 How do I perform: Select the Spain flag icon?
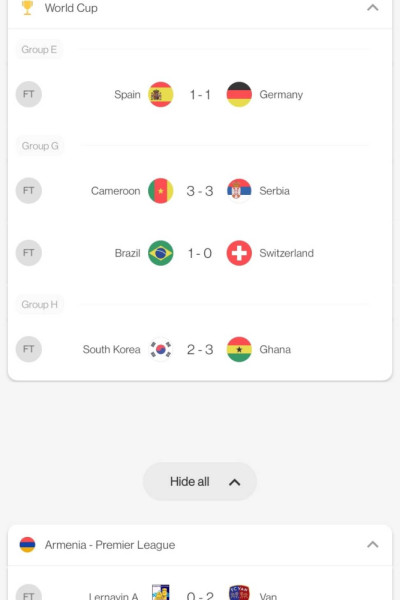161,95
